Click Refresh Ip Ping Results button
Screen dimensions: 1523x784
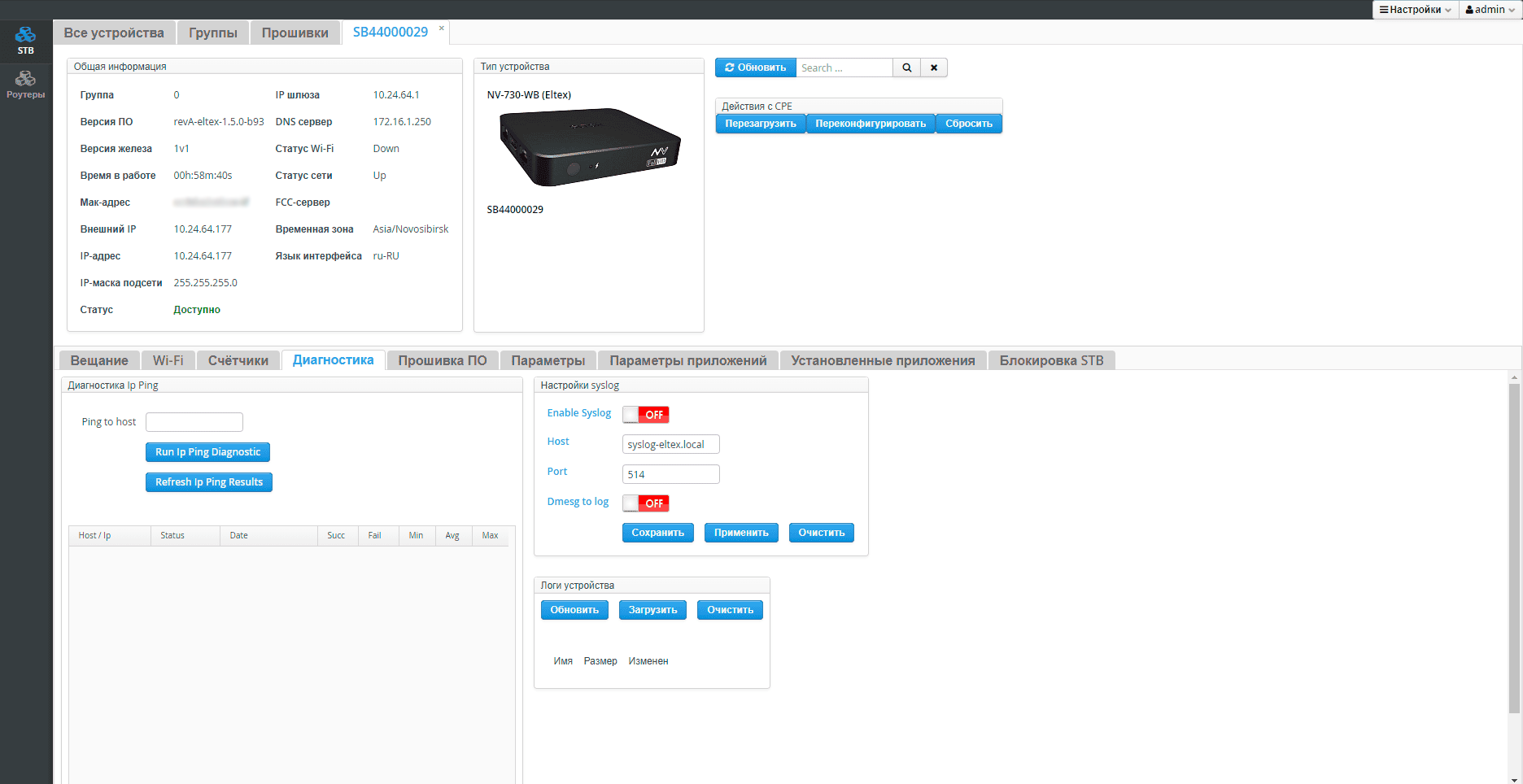(x=209, y=482)
